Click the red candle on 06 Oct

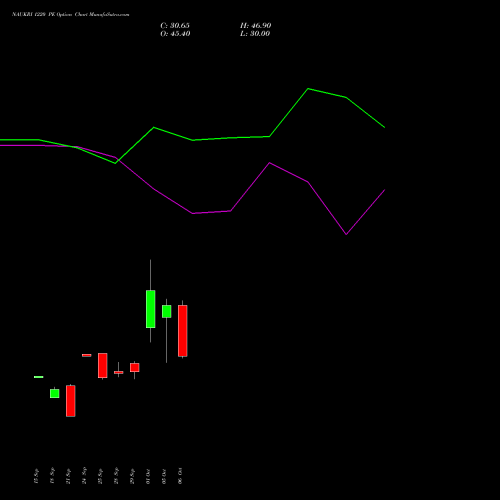[183, 331]
